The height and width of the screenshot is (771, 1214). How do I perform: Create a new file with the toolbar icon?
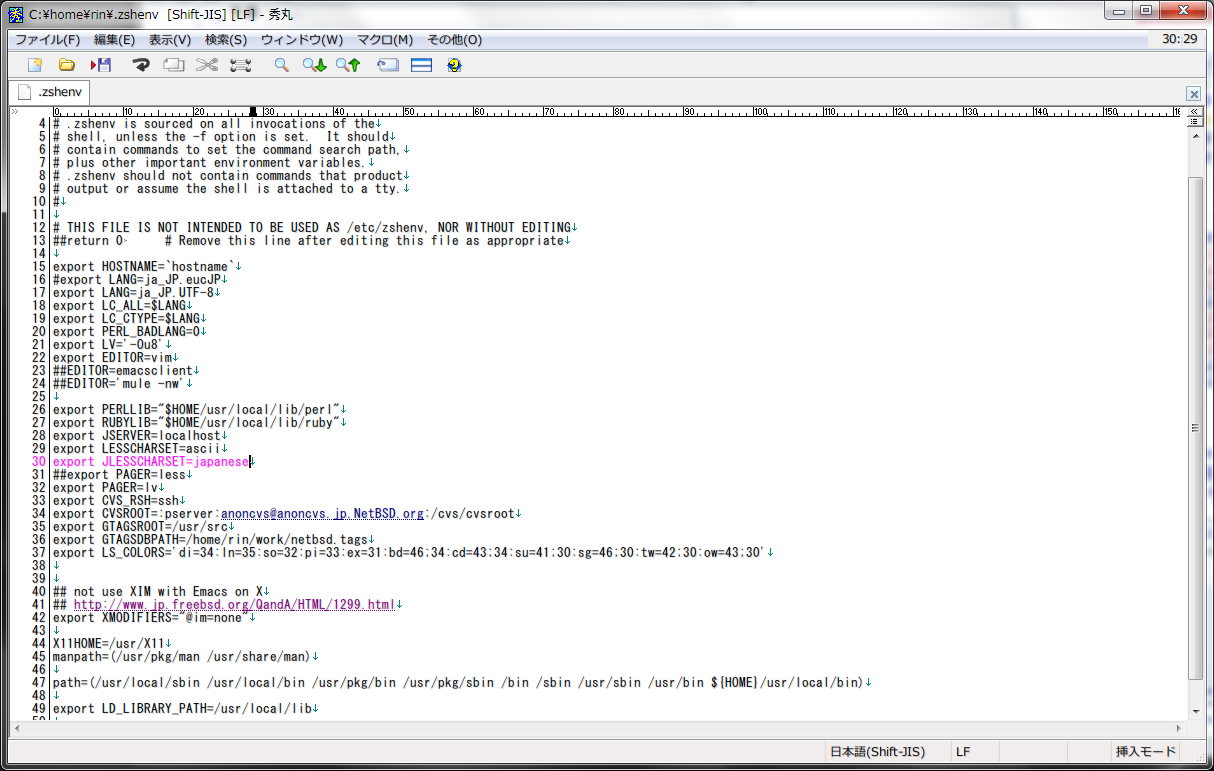(x=35, y=65)
